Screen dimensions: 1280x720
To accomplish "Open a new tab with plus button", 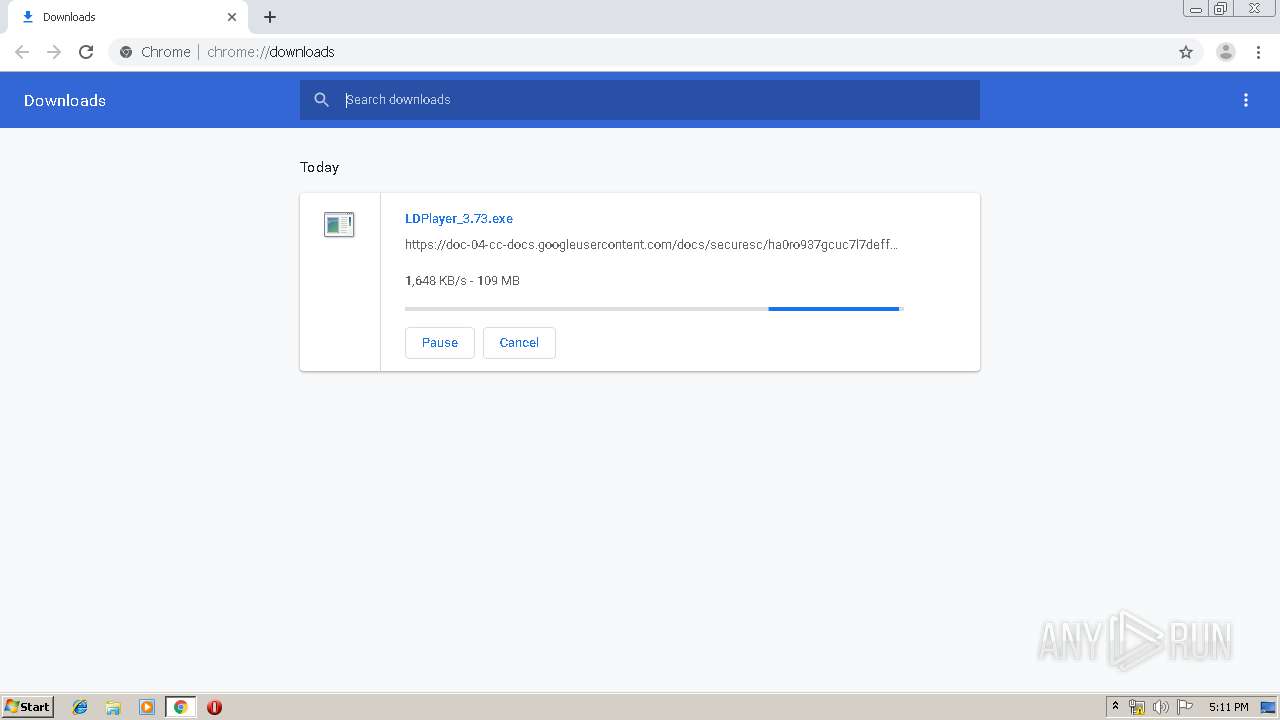I will click(270, 17).
